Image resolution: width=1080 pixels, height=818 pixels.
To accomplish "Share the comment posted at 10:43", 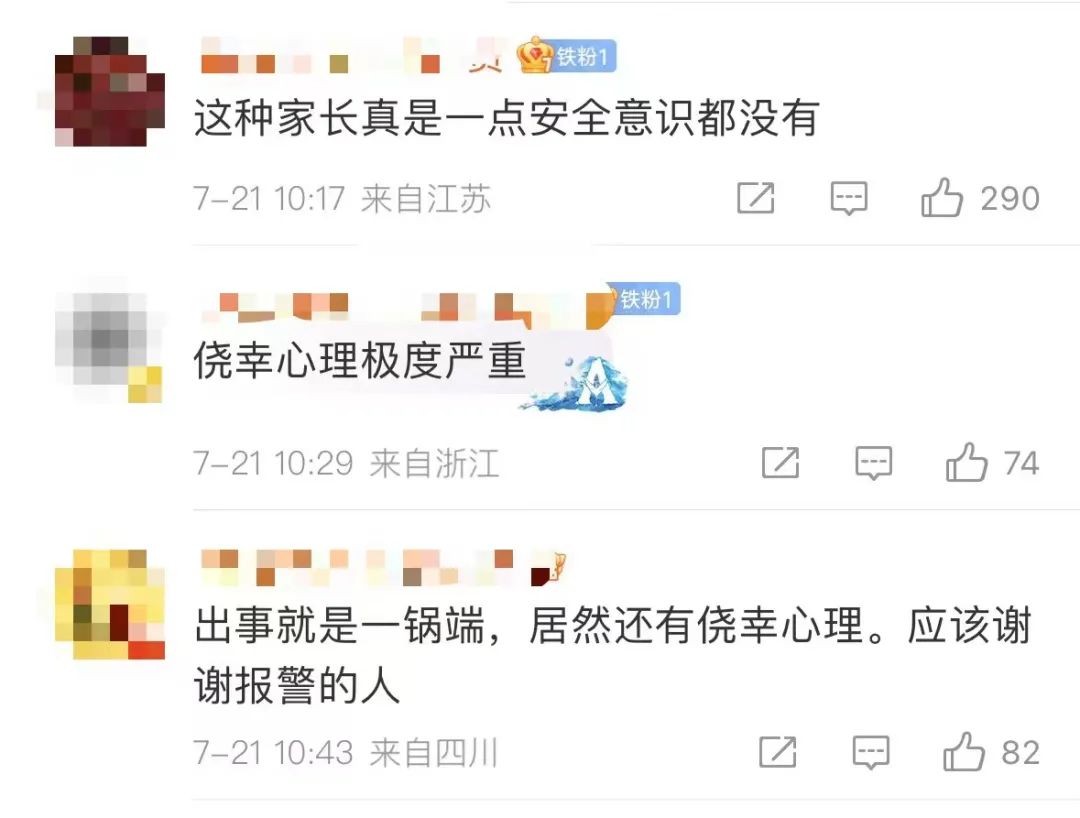I will (x=778, y=751).
